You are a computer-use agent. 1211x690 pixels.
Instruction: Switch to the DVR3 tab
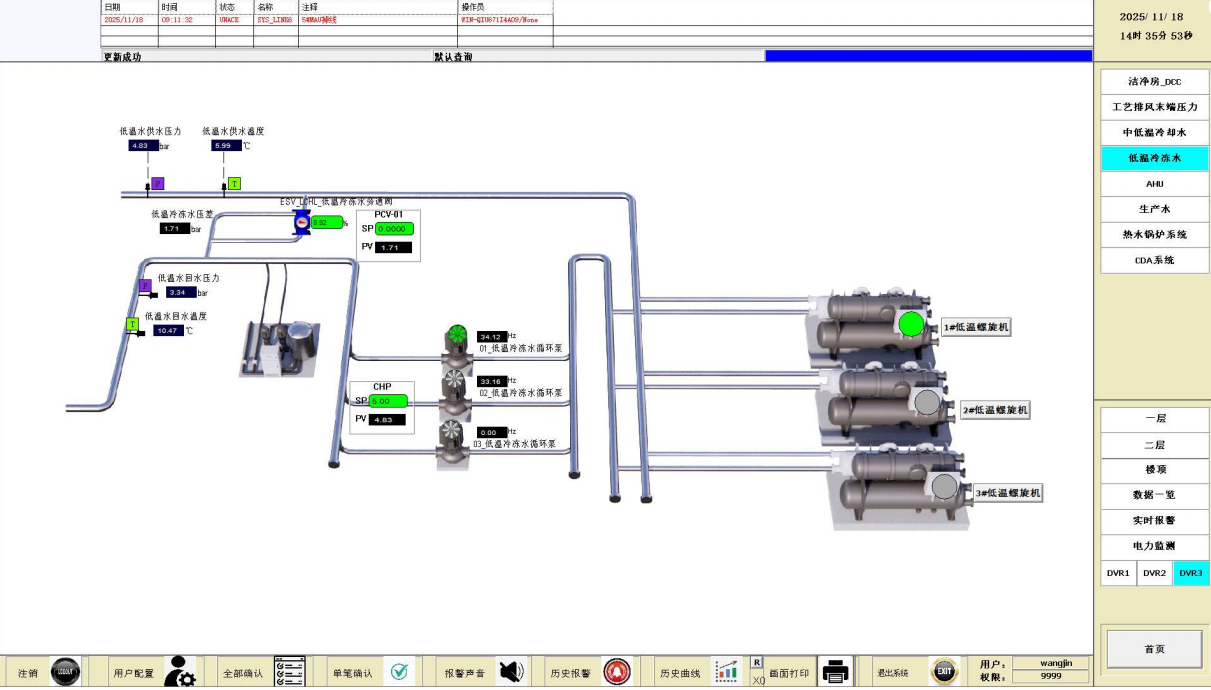click(x=1190, y=573)
